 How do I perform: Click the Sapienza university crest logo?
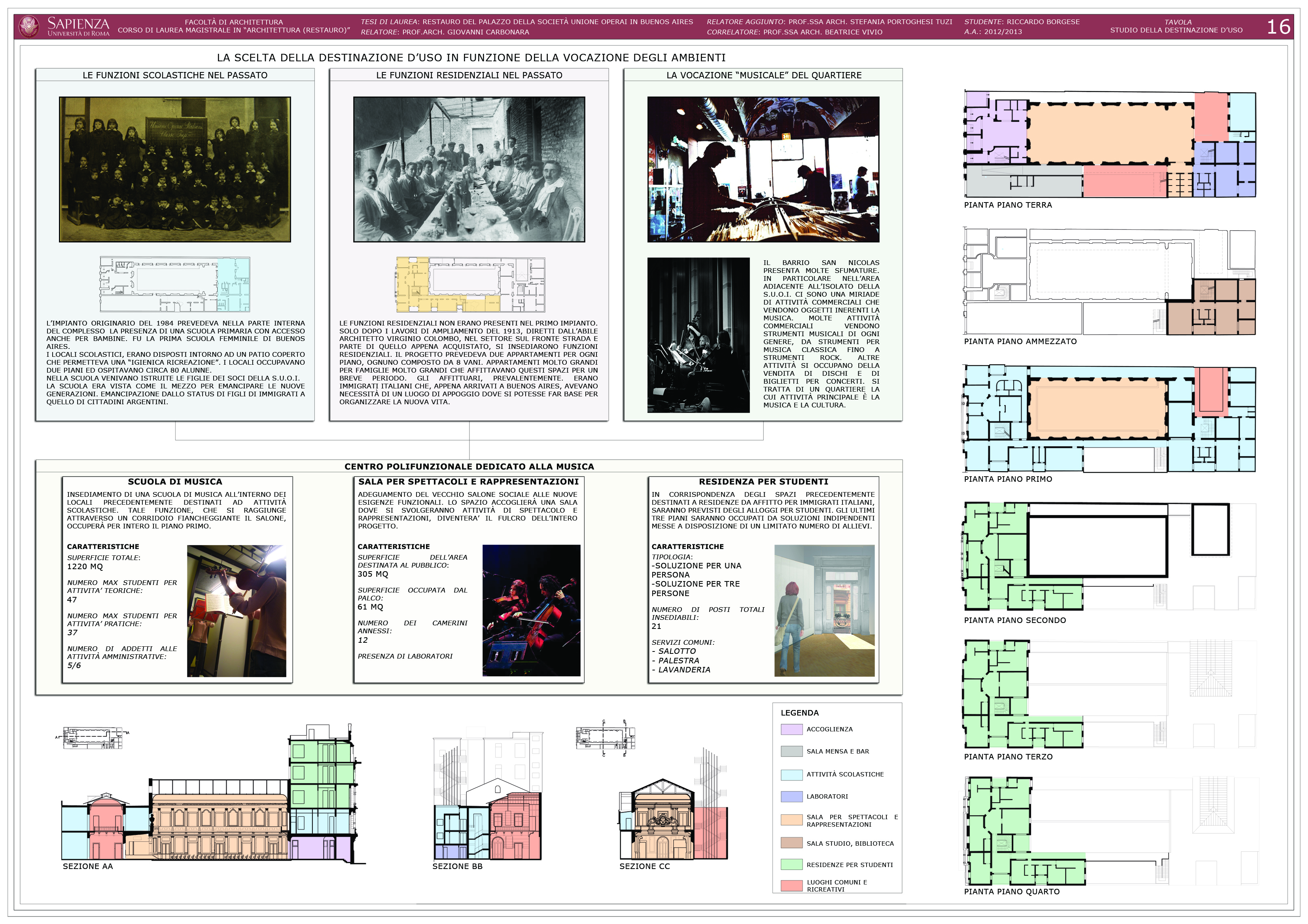coord(29,27)
